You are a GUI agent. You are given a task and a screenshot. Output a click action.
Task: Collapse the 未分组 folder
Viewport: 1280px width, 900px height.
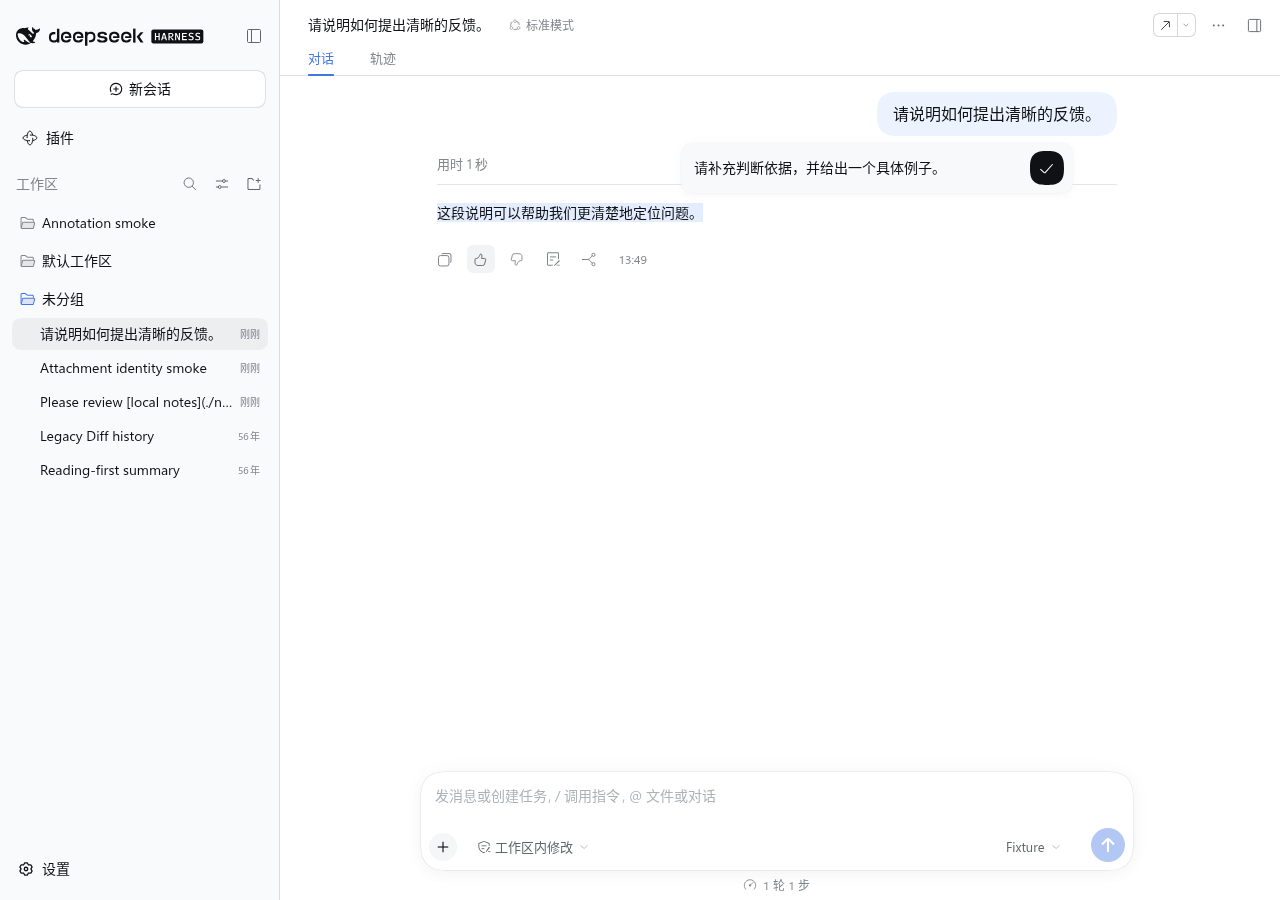(140, 299)
